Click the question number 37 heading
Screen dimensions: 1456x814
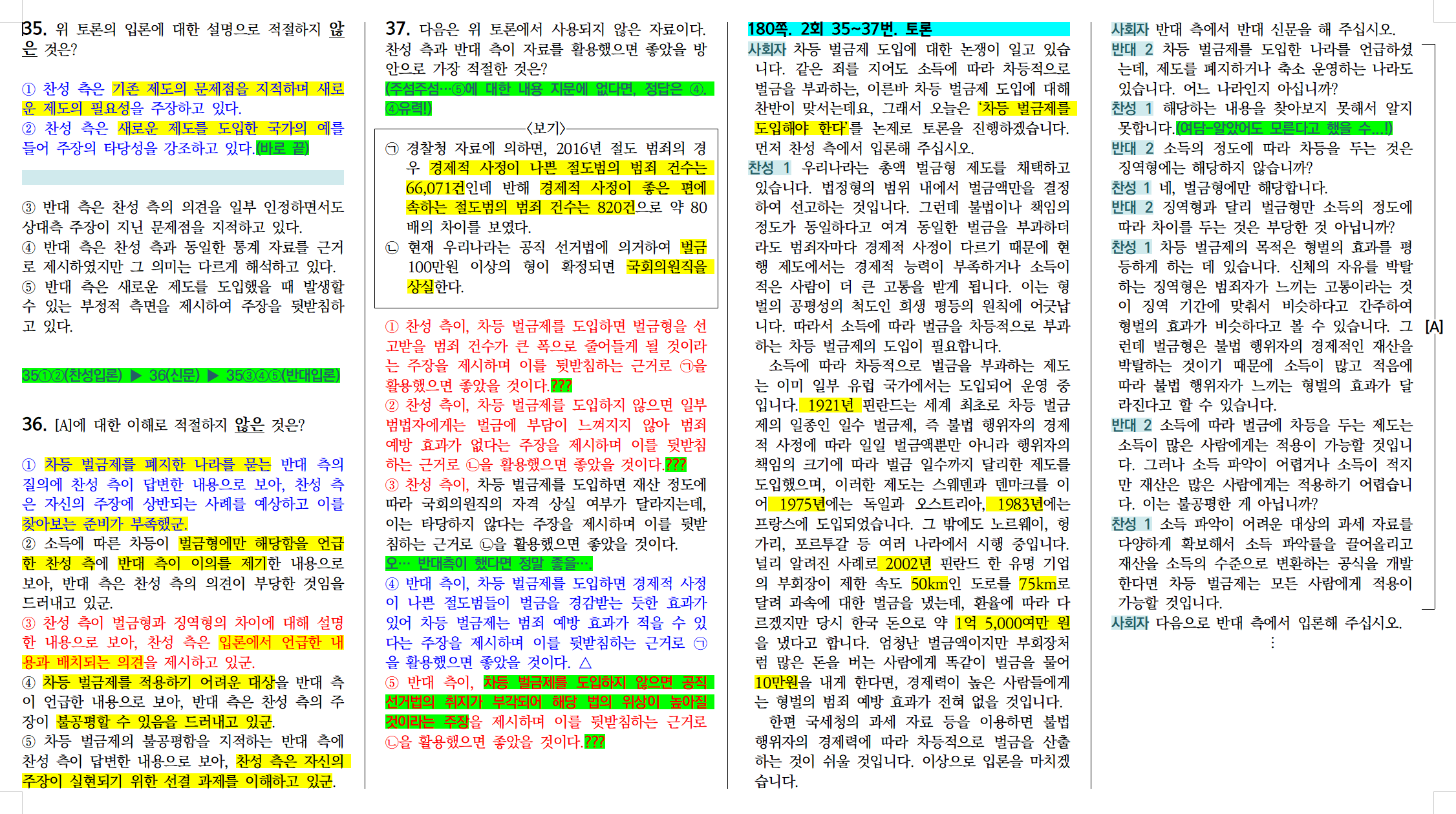click(397, 29)
